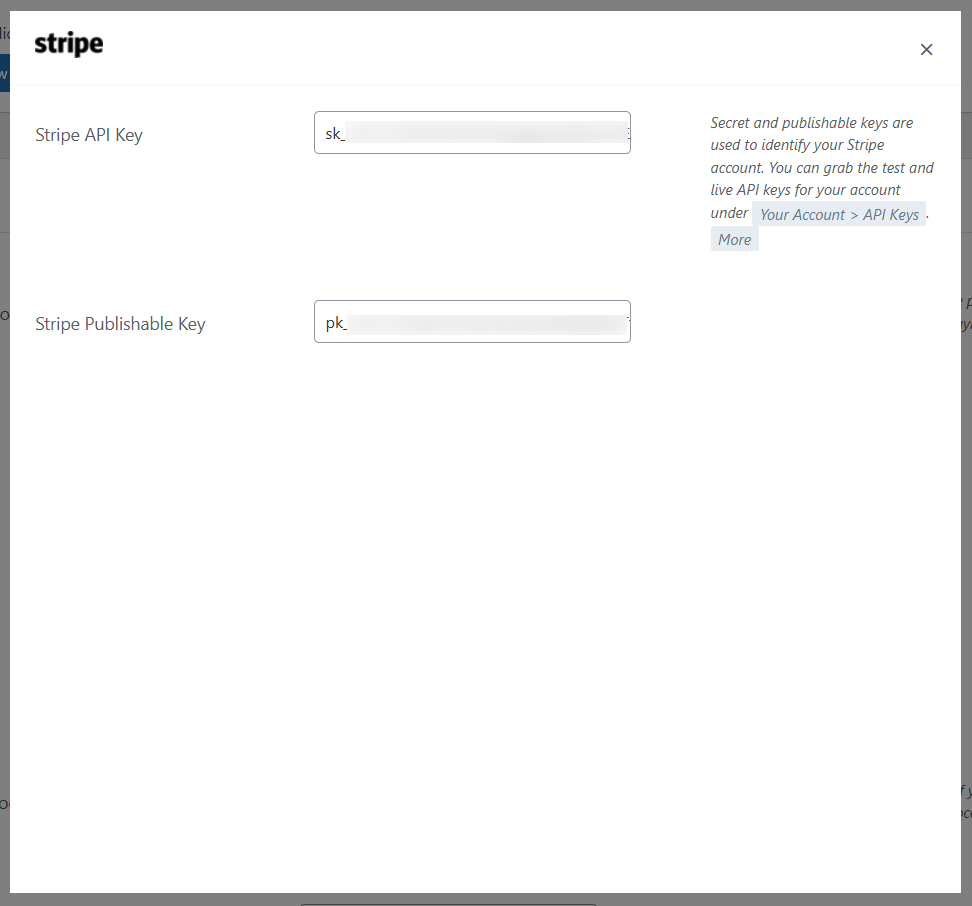Click the Stripe API Key label
972x906 pixels.
(89, 135)
